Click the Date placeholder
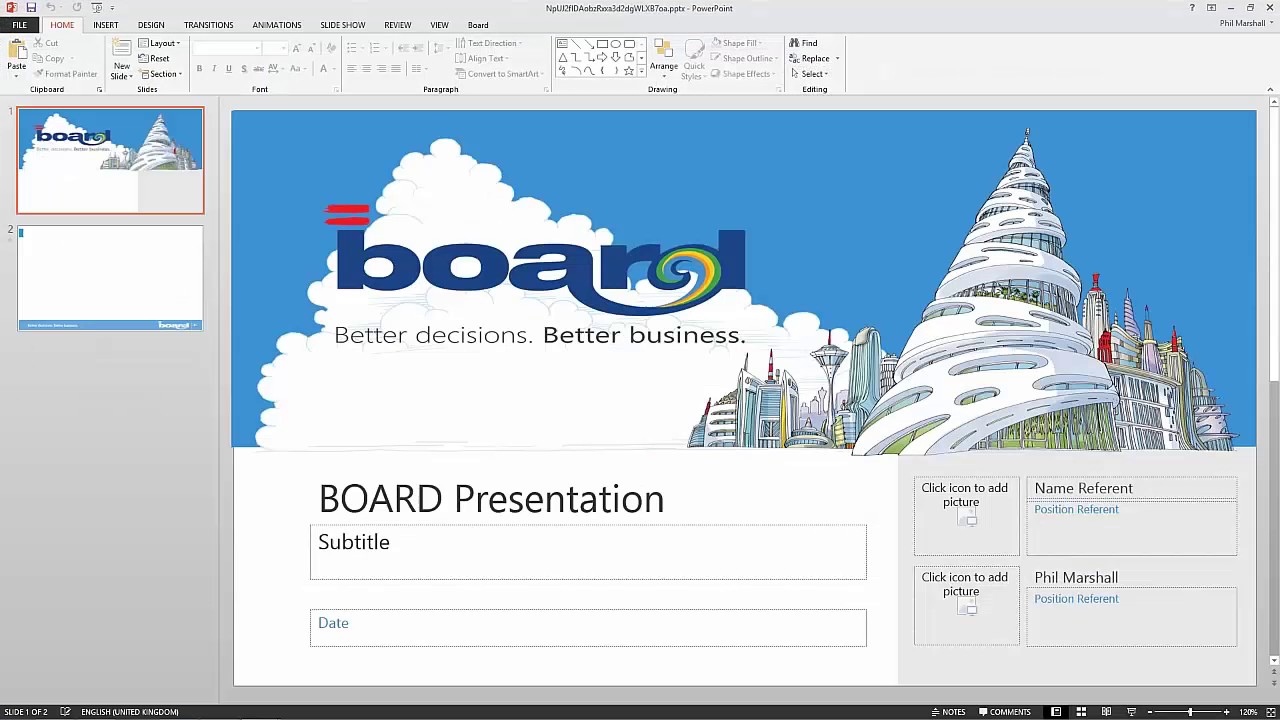The height and width of the screenshot is (720, 1280). tap(588, 628)
